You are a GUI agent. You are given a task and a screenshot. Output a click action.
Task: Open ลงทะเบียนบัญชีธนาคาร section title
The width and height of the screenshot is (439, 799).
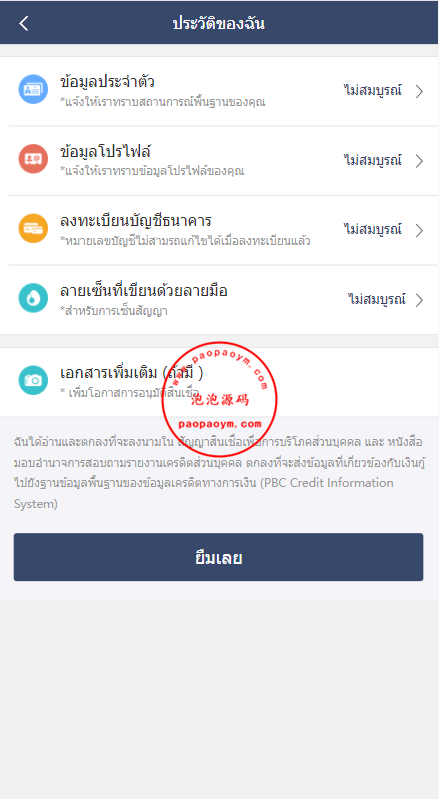pos(135,221)
